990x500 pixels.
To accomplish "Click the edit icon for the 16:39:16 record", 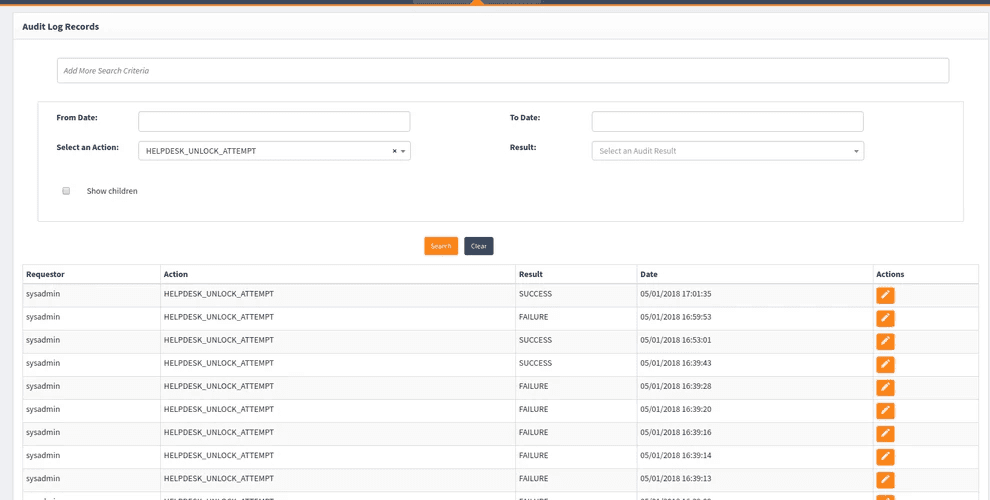I will click(x=885, y=433).
